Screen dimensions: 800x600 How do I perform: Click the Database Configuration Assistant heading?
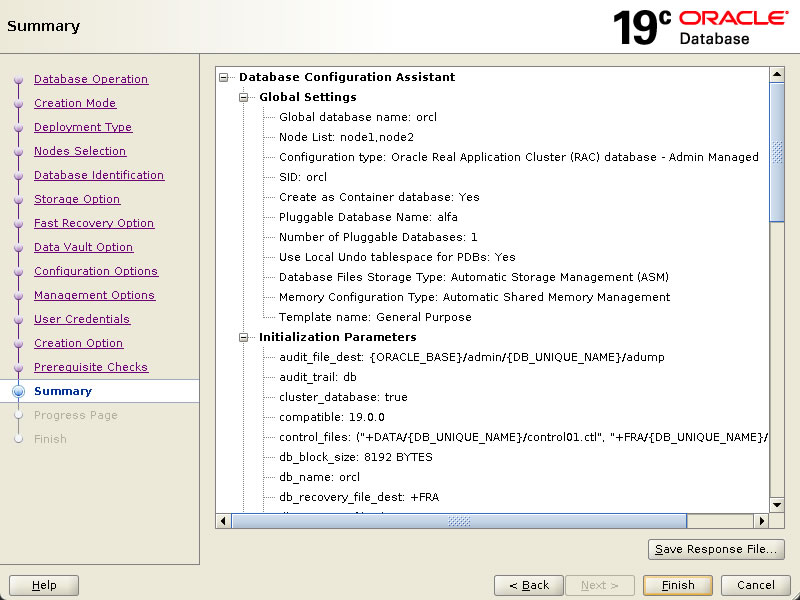click(347, 77)
